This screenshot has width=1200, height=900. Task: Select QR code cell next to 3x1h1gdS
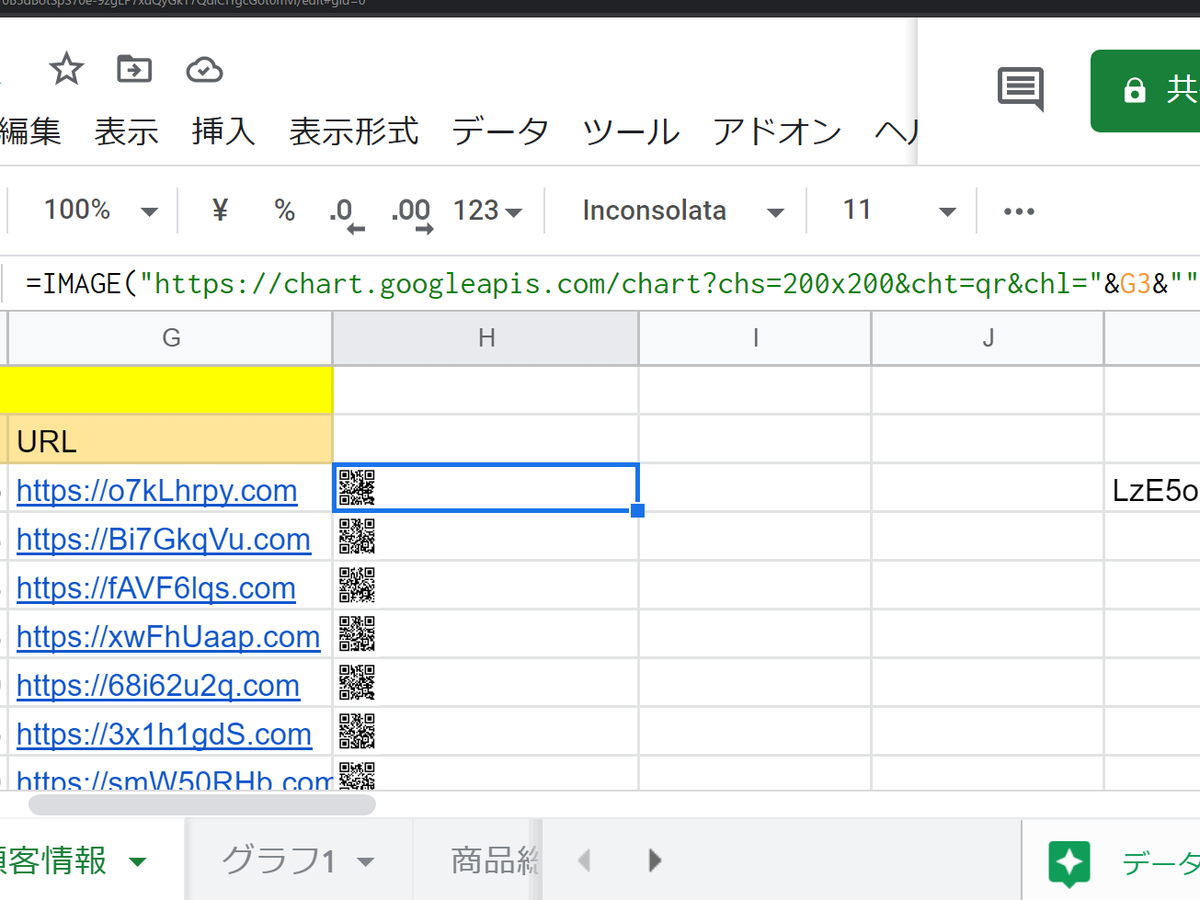(x=486, y=732)
